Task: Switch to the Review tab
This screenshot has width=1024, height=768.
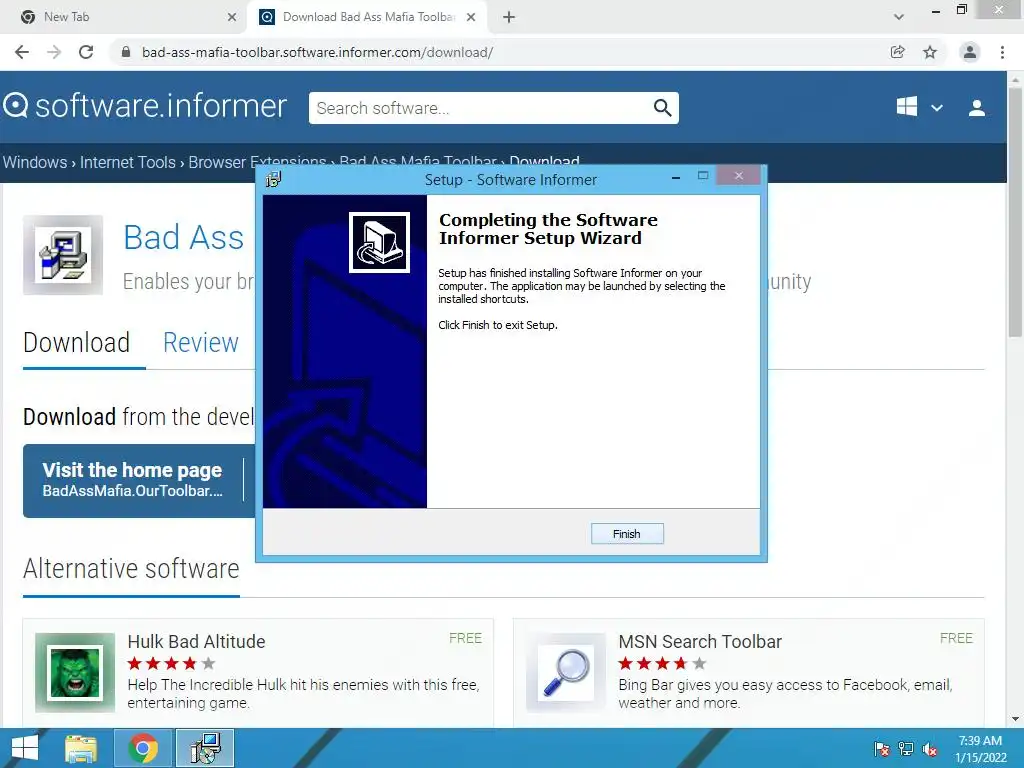Action: pos(200,343)
